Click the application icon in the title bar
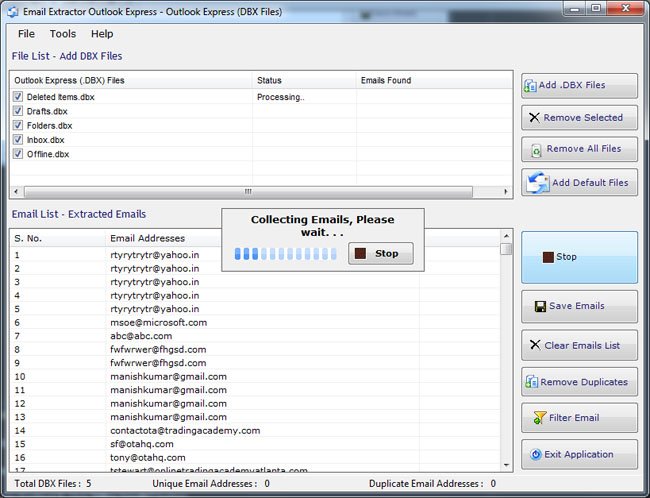Viewport: 650px width, 498px height. 13,12
